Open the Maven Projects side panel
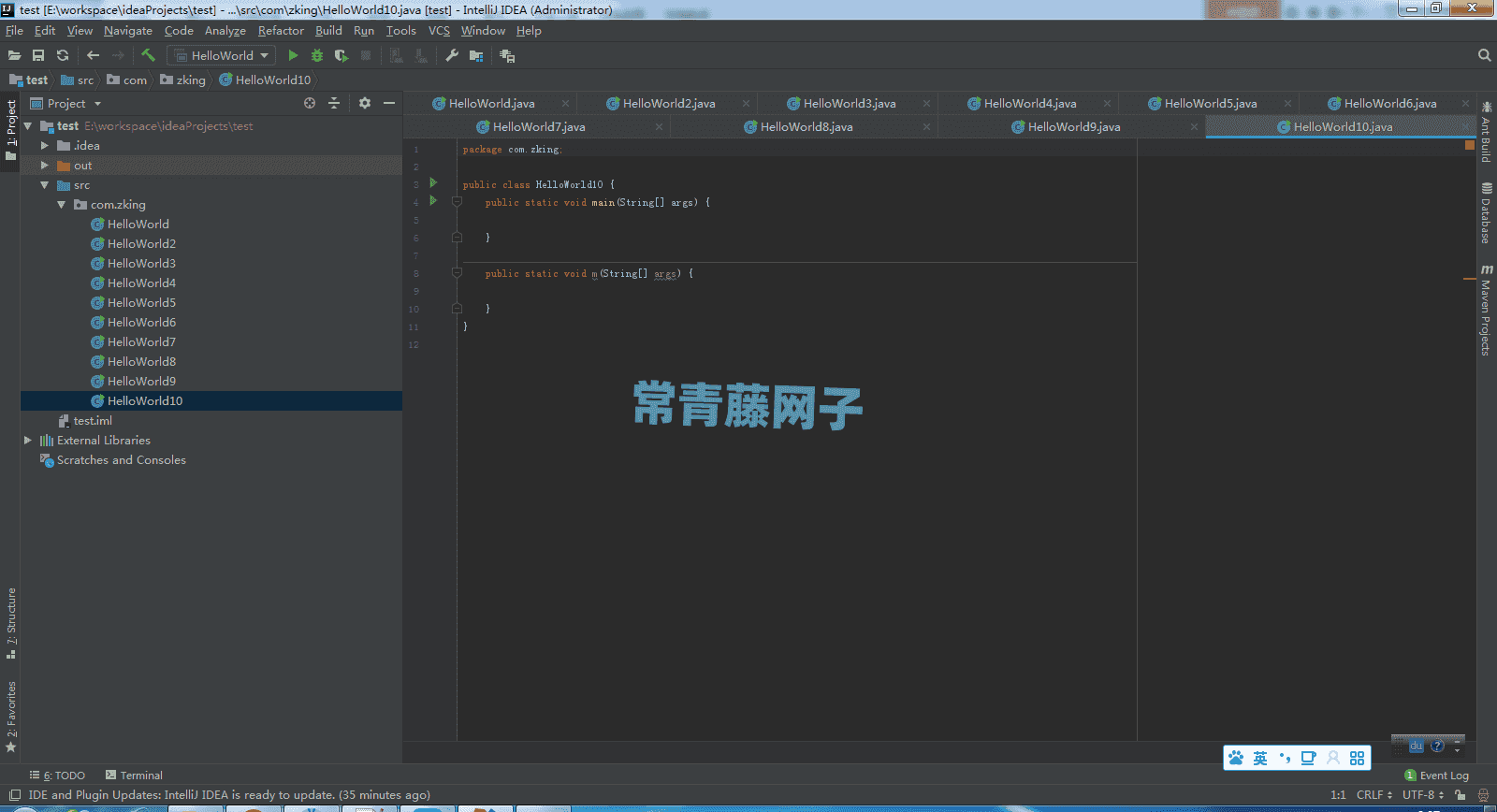Image resolution: width=1497 pixels, height=812 pixels. [1486, 310]
